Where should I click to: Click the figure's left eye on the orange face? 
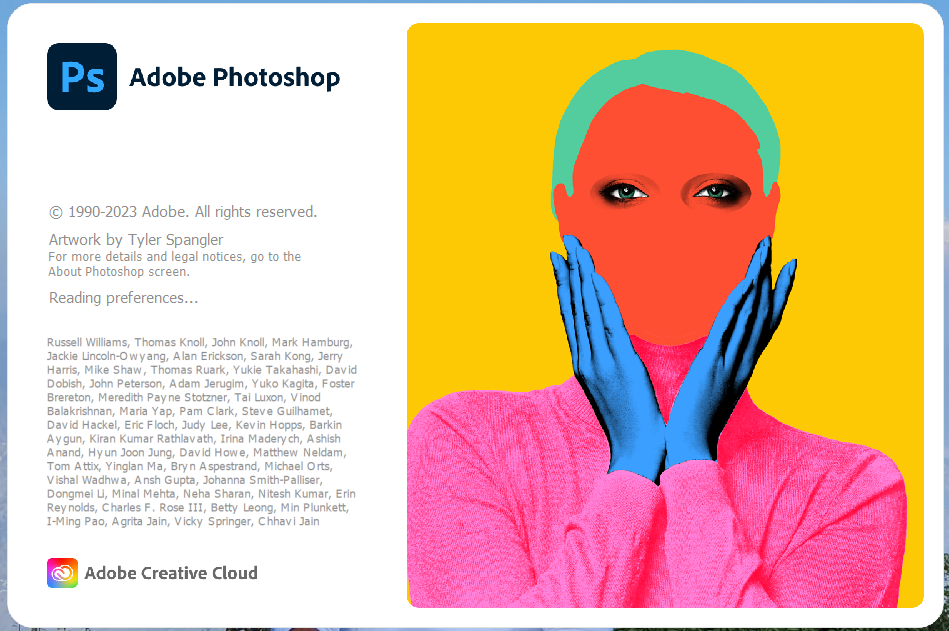pos(623,192)
